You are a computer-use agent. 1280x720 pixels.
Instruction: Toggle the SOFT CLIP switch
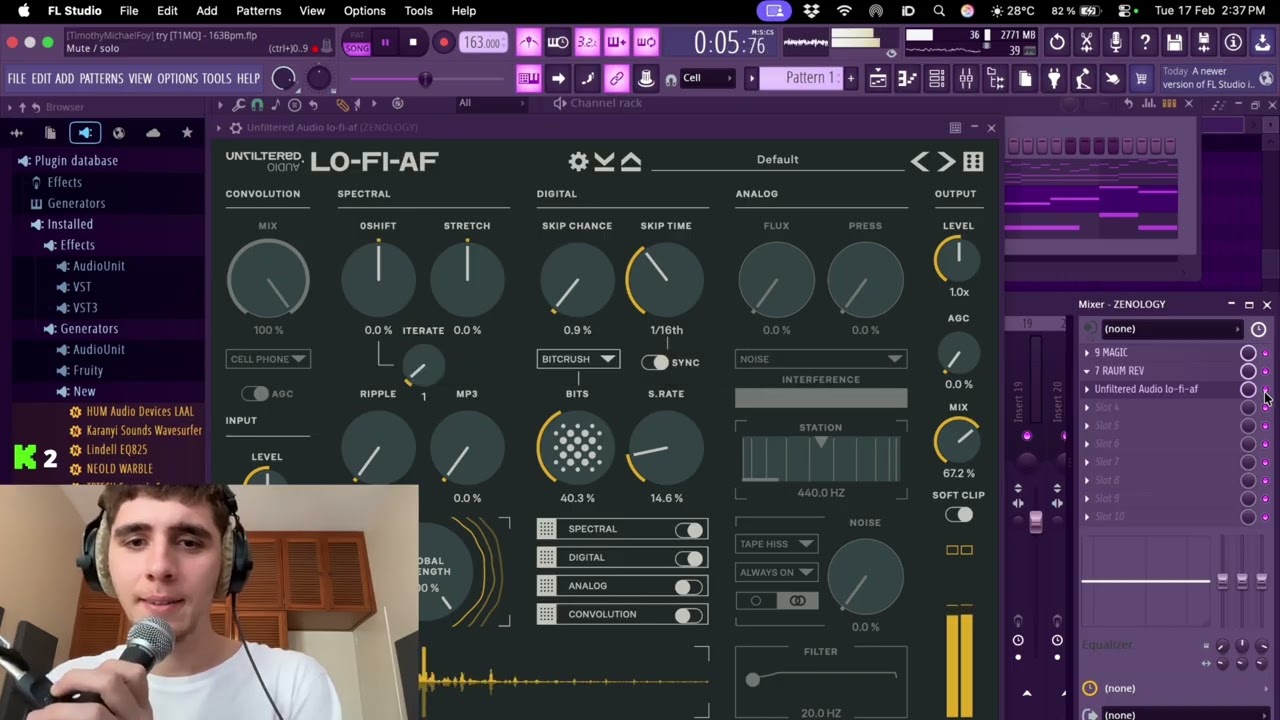tap(959, 515)
